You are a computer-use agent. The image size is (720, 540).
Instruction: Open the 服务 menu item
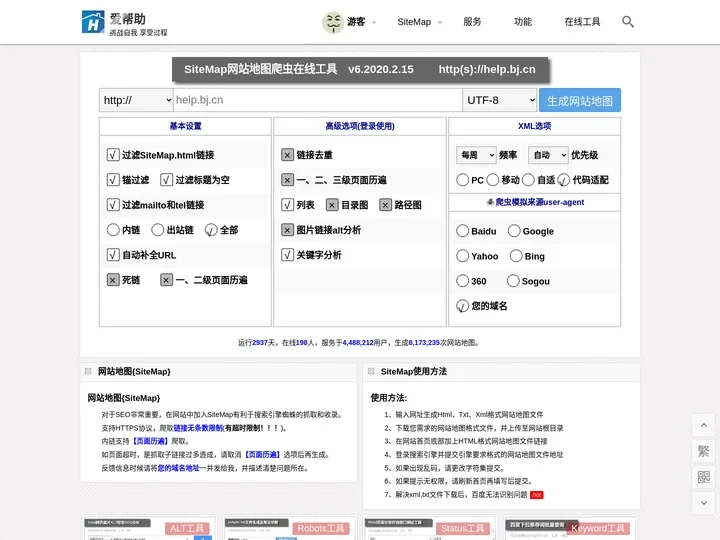tap(472, 22)
